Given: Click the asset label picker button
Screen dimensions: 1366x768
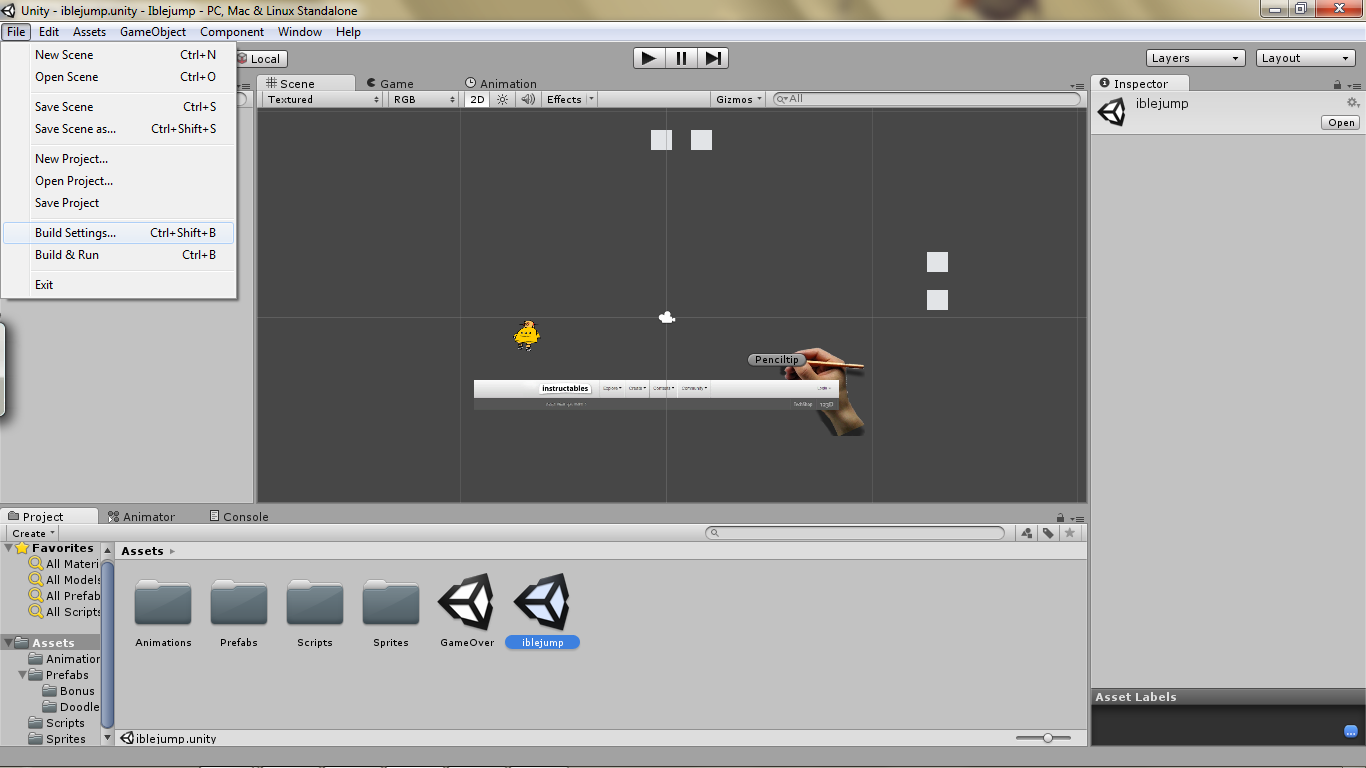Looking at the screenshot, I should [x=1351, y=731].
